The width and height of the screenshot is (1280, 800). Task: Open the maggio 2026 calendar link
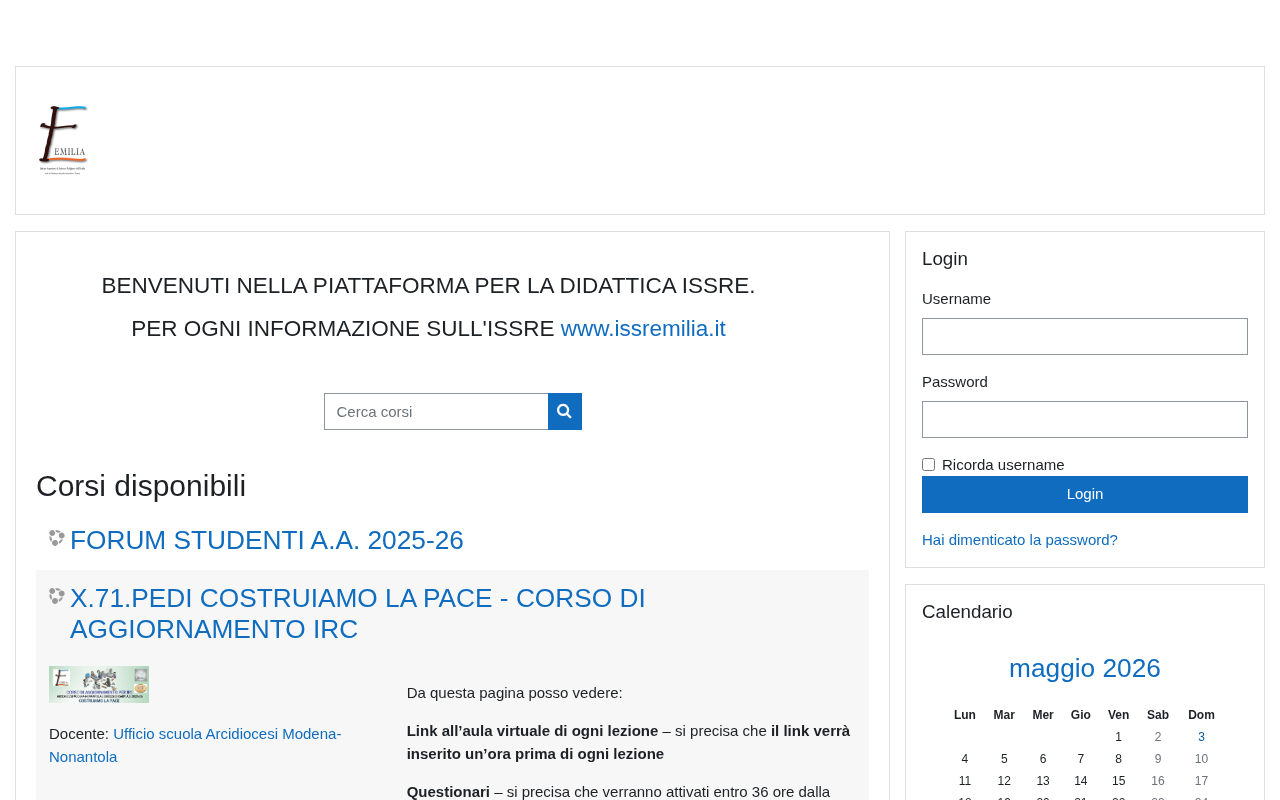pyautogui.click(x=1085, y=668)
